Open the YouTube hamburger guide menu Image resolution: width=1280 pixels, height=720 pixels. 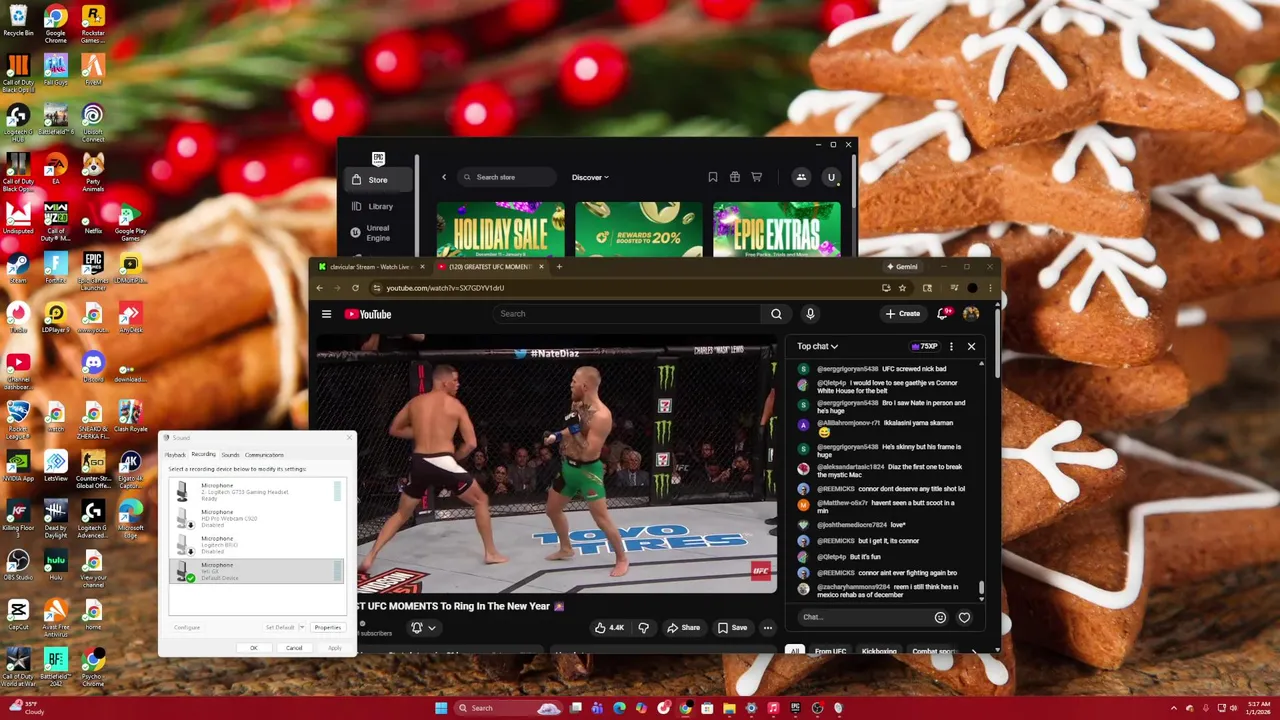pyautogui.click(x=326, y=314)
